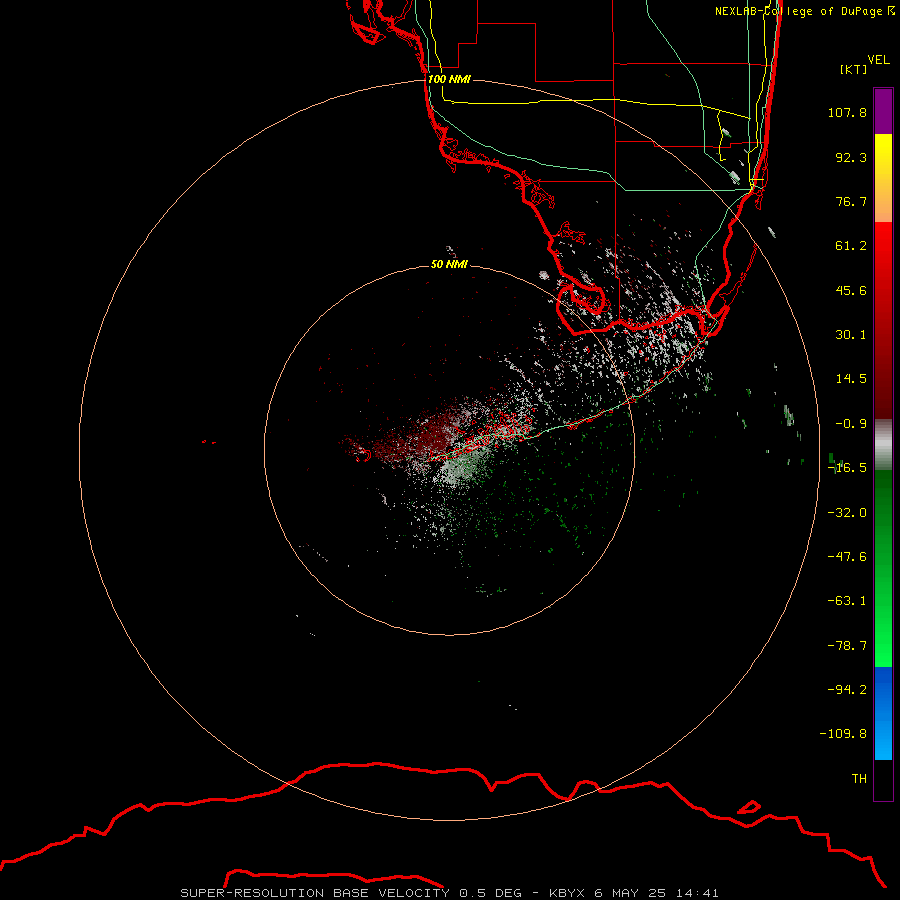900x900 pixels.
Task: Click the -94.2 velocity legend value
Action: (x=847, y=689)
